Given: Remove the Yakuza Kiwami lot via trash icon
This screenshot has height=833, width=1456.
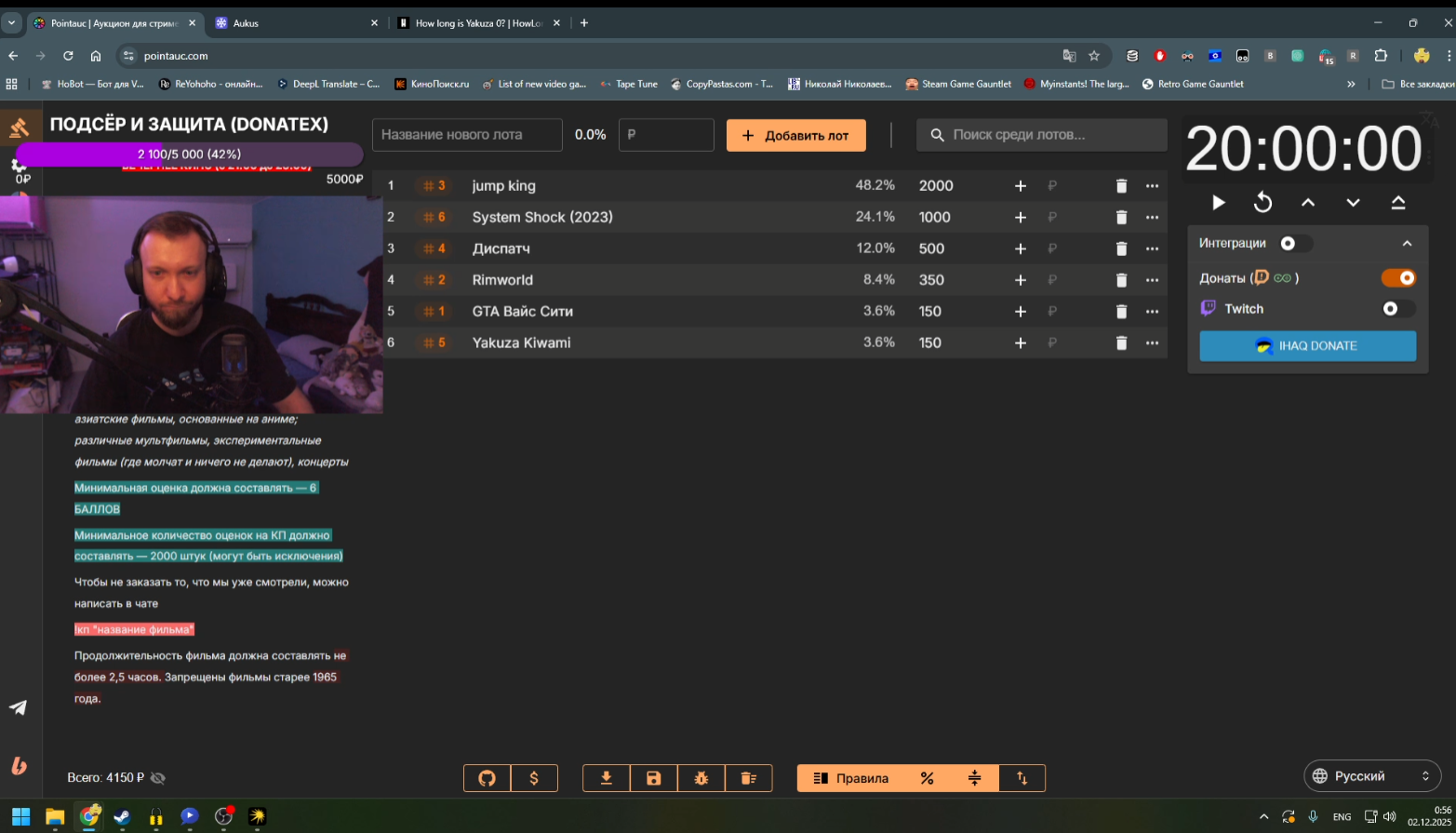Looking at the screenshot, I should 1121,343.
